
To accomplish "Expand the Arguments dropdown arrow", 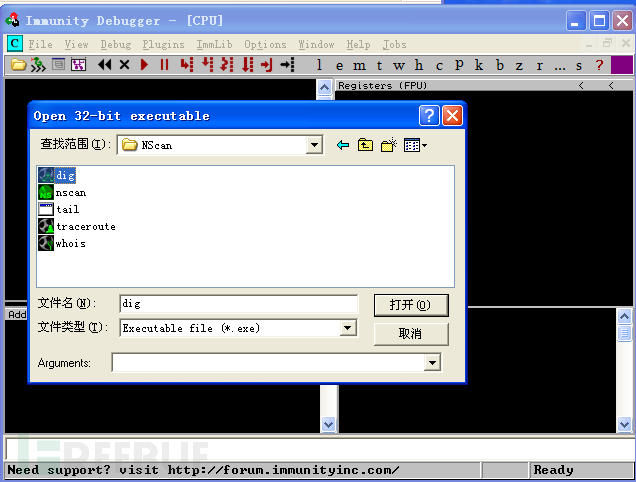I will (x=432, y=362).
